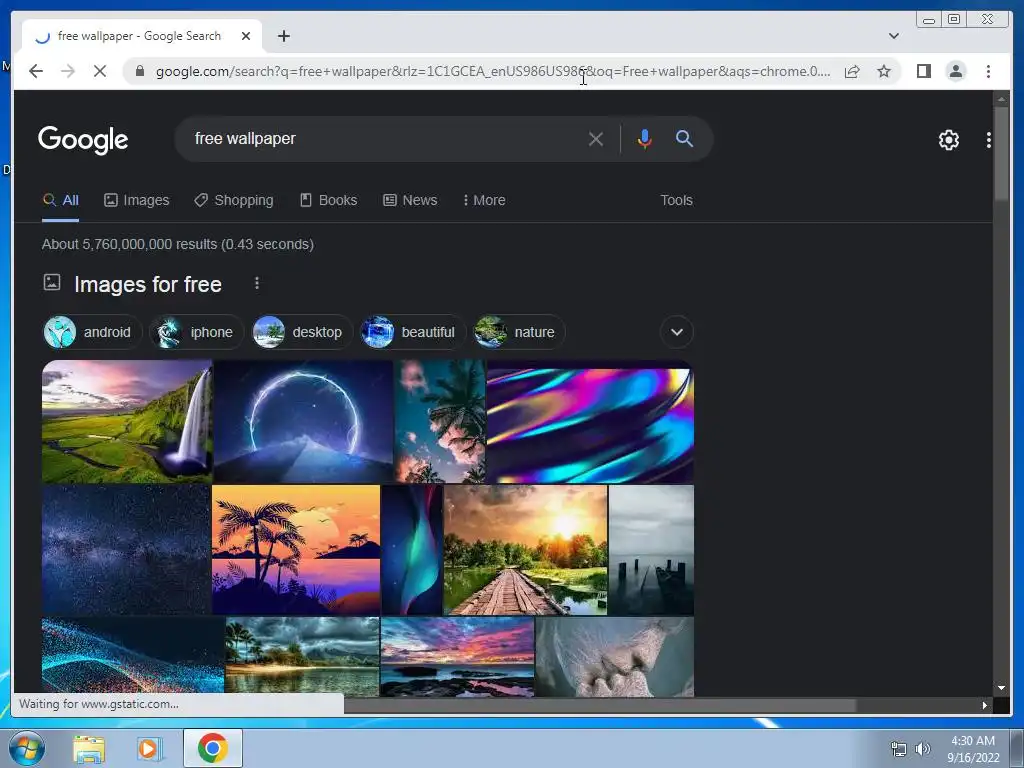Screen dimensions: 1024x768
Task: Bookmark this page with the star icon
Action: click(x=884, y=71)
